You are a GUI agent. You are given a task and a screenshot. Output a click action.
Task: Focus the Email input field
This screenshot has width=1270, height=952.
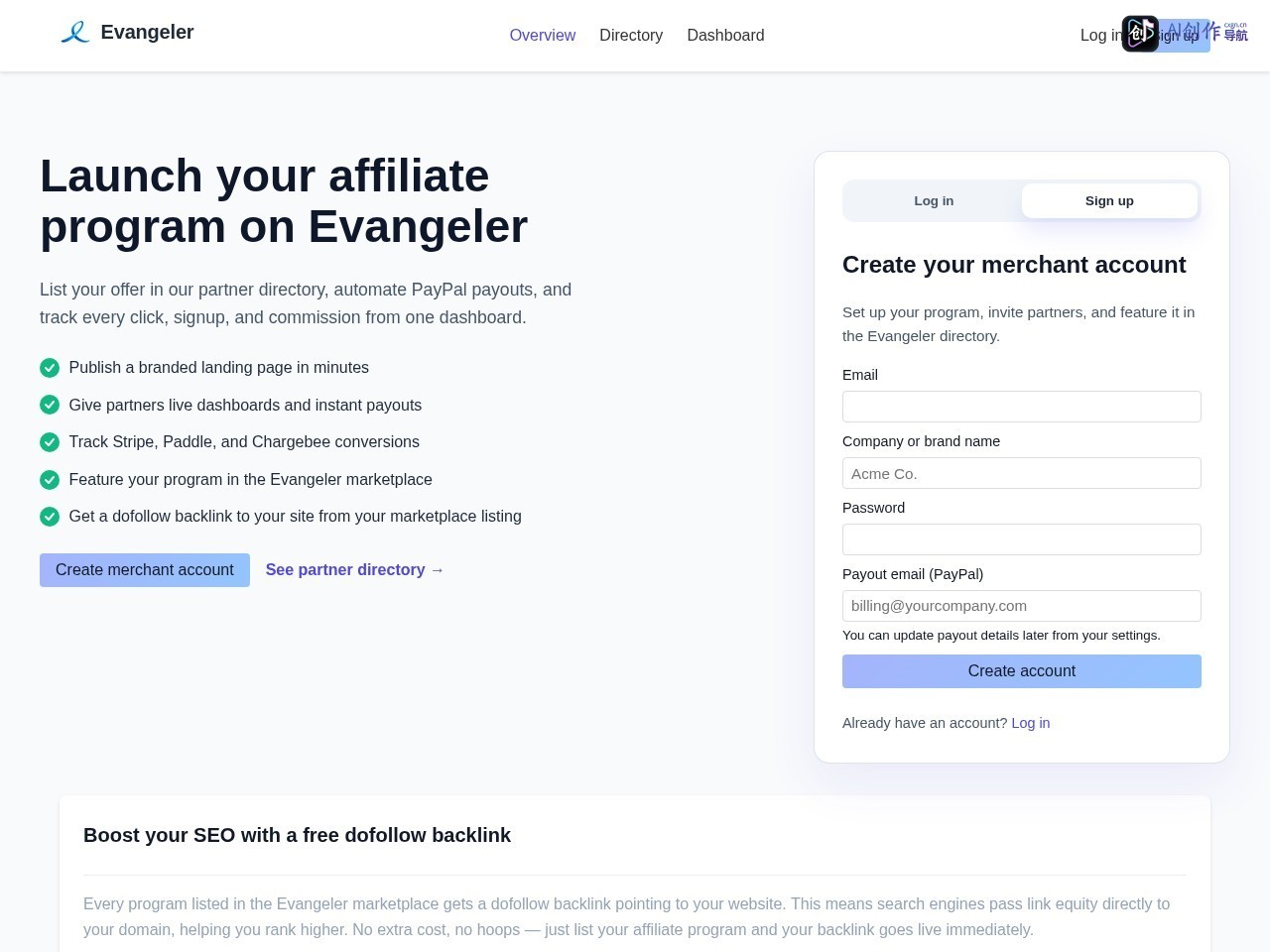point(1022,407)
